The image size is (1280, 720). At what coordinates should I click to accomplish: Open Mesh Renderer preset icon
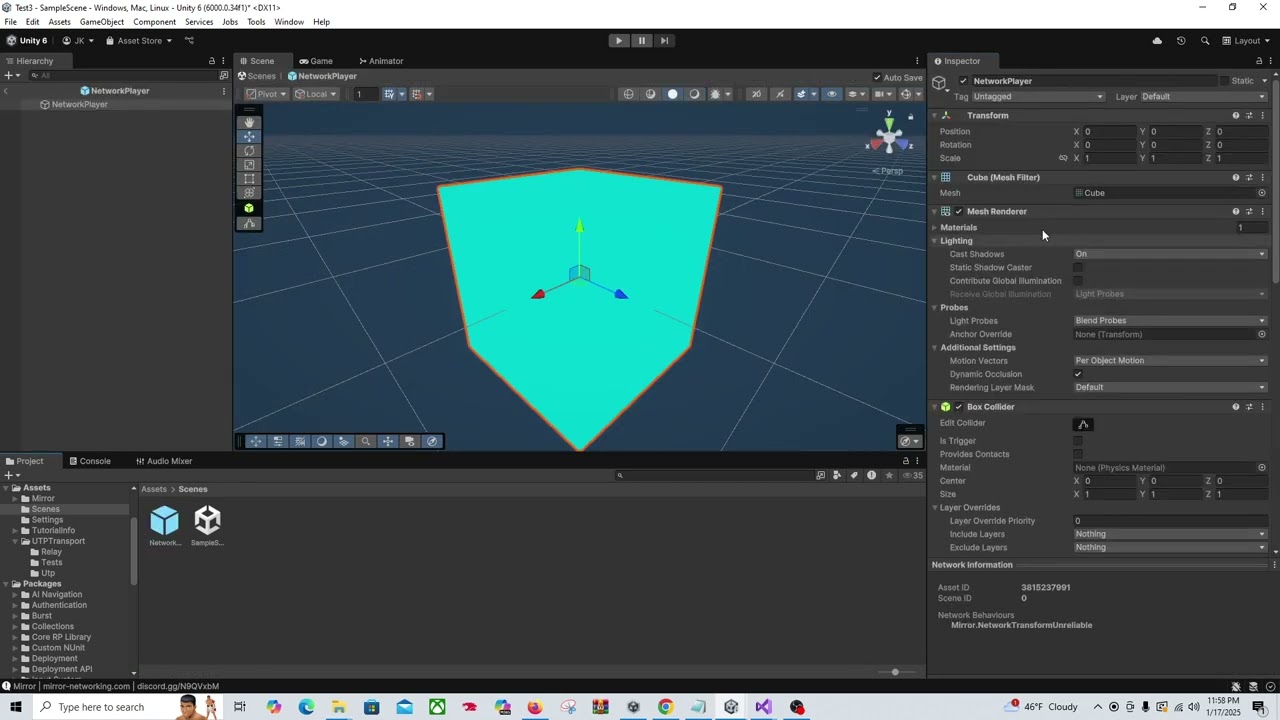point(1249,211)
